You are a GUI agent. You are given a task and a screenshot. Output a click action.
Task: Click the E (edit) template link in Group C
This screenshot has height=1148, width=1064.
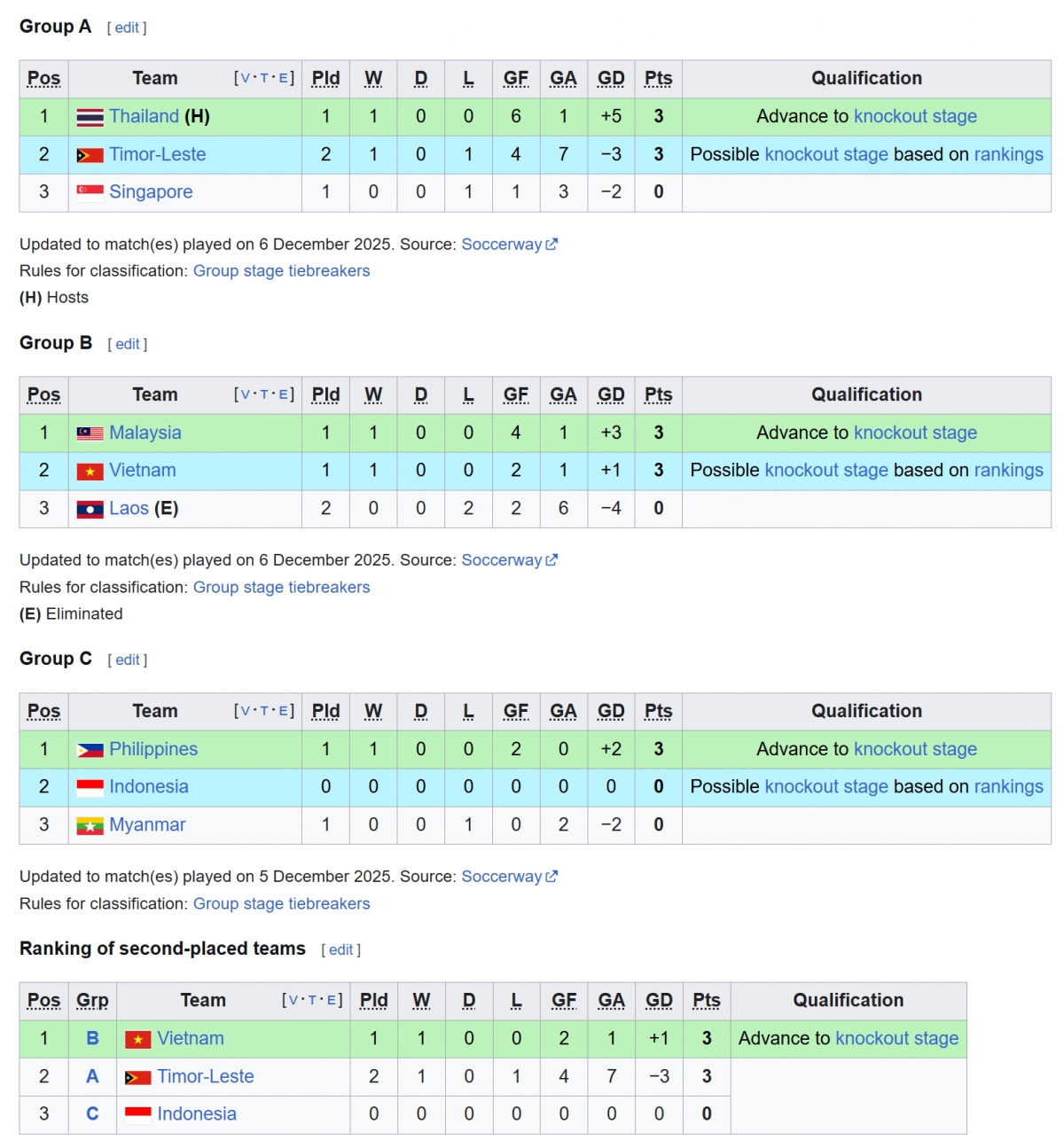[283, 711]
